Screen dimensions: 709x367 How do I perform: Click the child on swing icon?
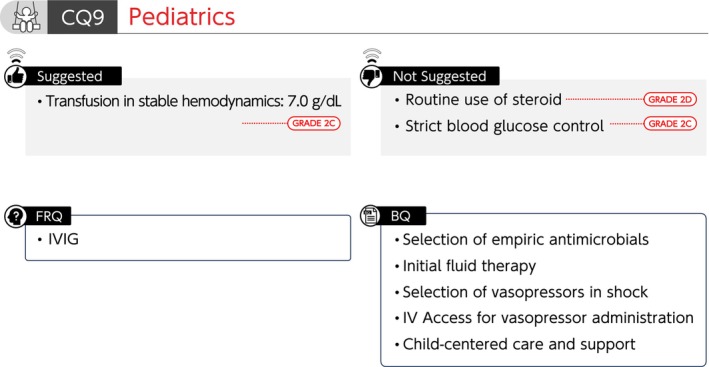[24, 16]
